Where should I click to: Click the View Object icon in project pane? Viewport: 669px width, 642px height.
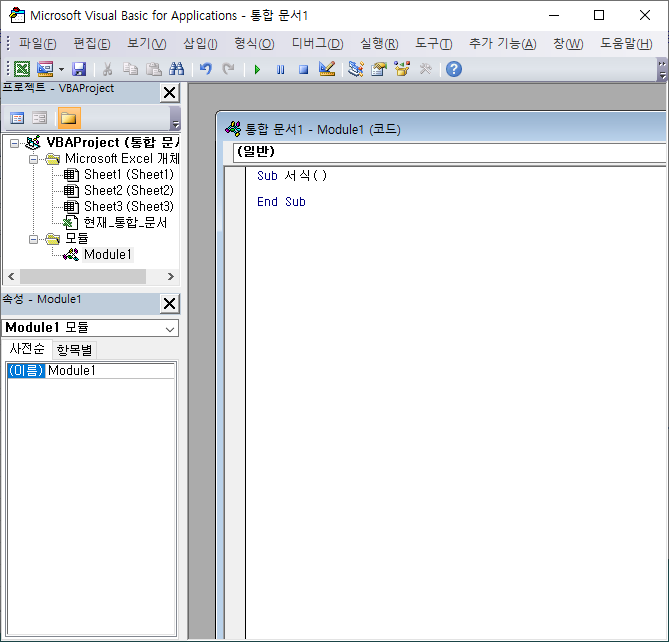tap(40, 118)
